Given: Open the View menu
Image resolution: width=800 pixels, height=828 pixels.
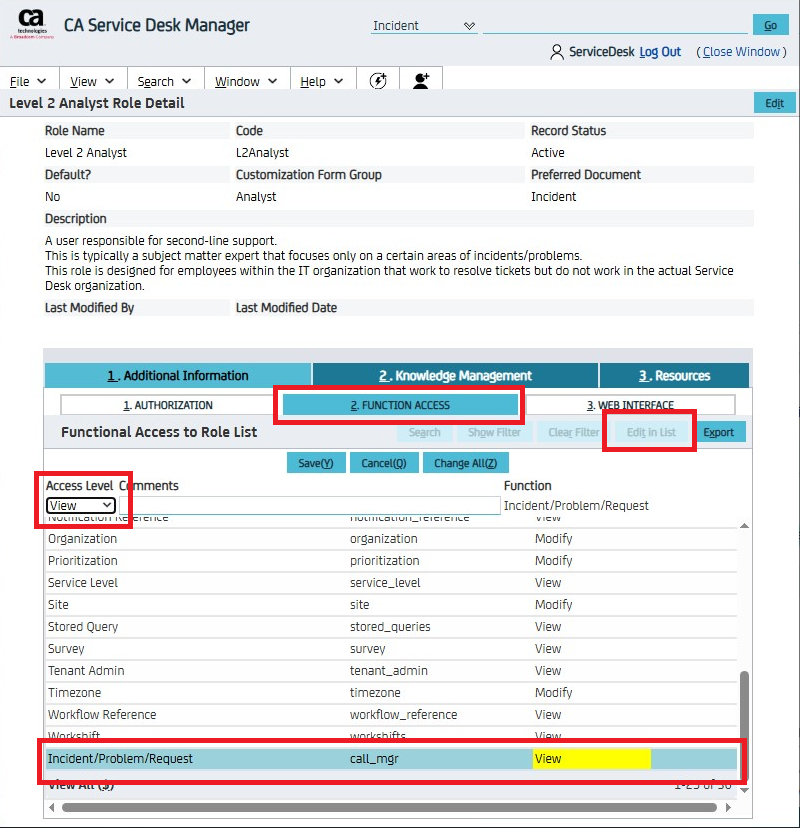Looking at the screenshot, I should 92,81.
